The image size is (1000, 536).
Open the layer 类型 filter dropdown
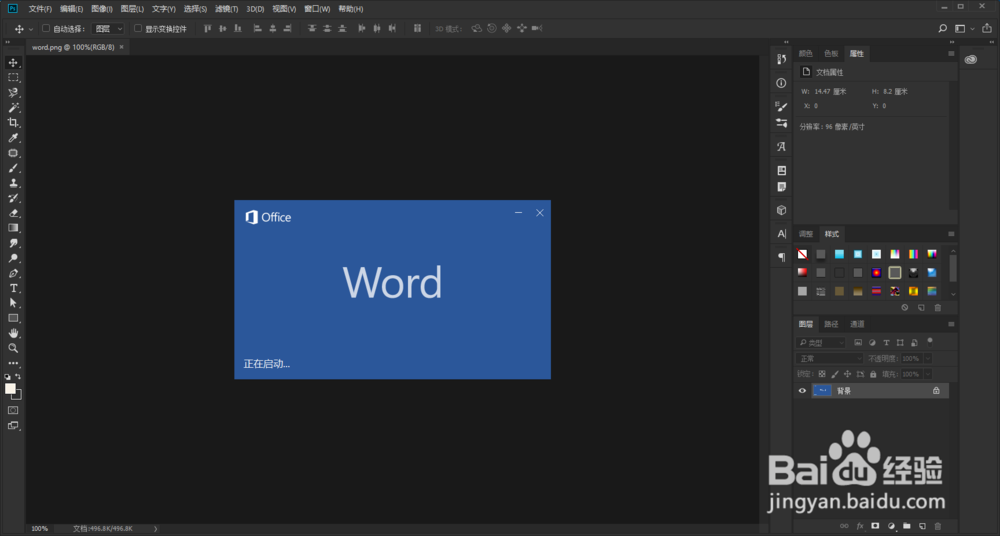coord(821,343)
